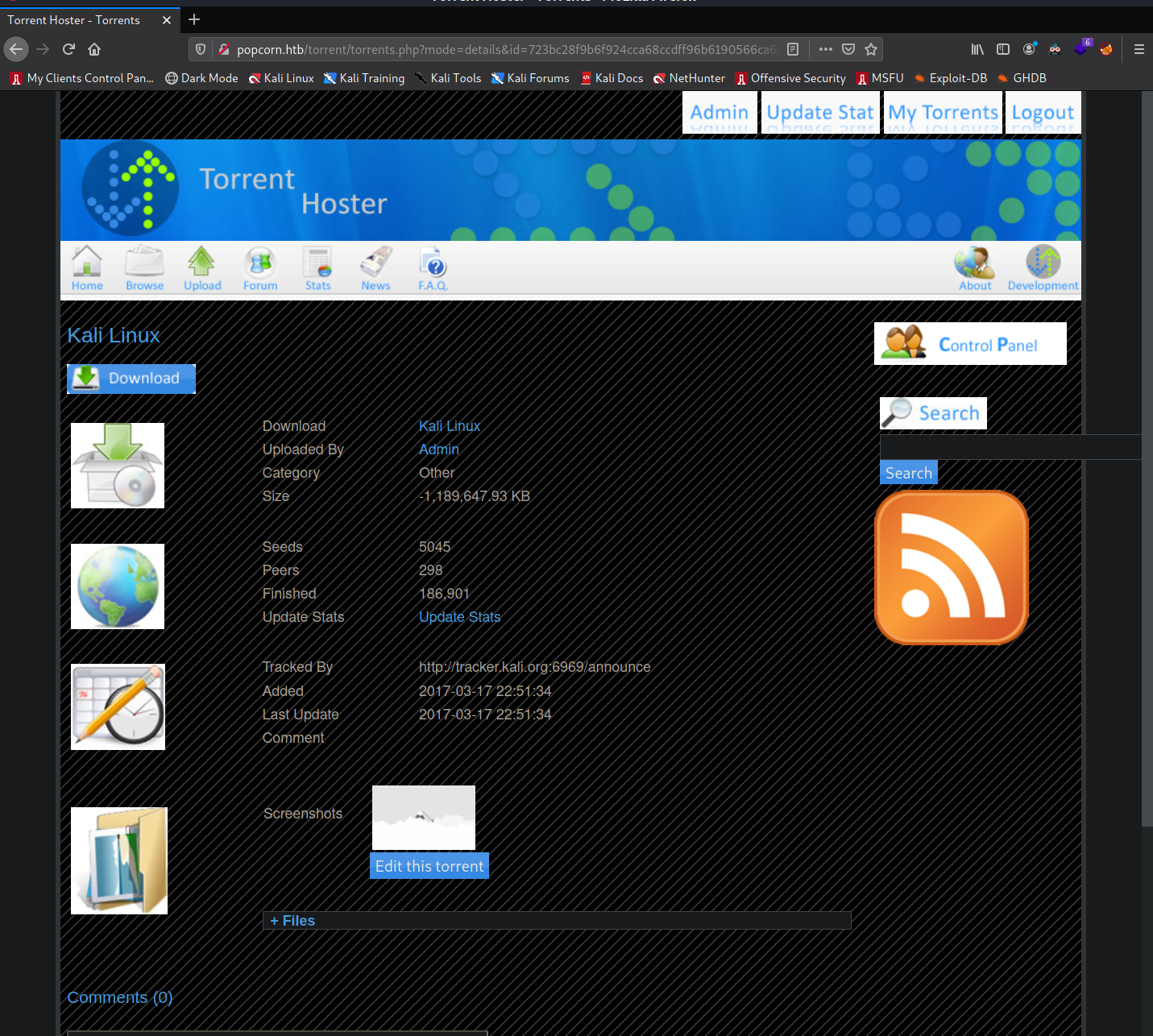Open the Comments (0) heading link
The width and height of the screenshot is (1153, 1036).
[120, 997]
